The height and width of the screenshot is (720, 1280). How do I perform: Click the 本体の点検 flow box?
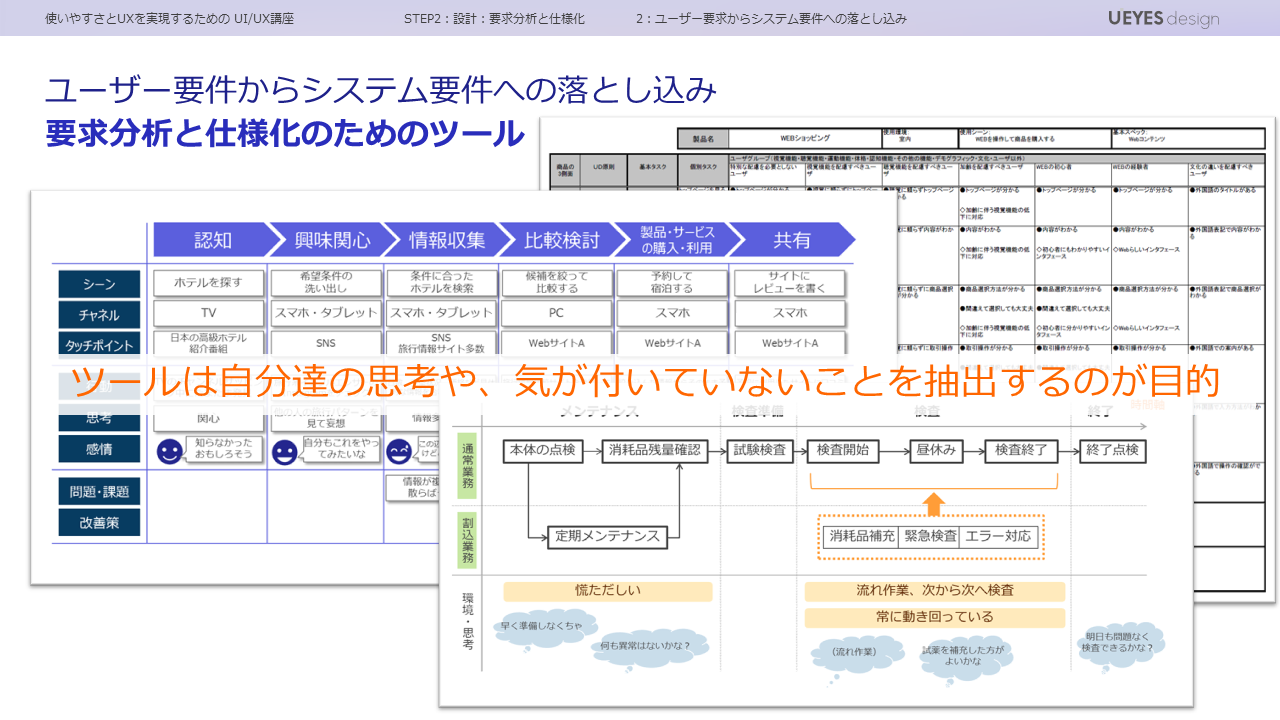tap(541, 450)
